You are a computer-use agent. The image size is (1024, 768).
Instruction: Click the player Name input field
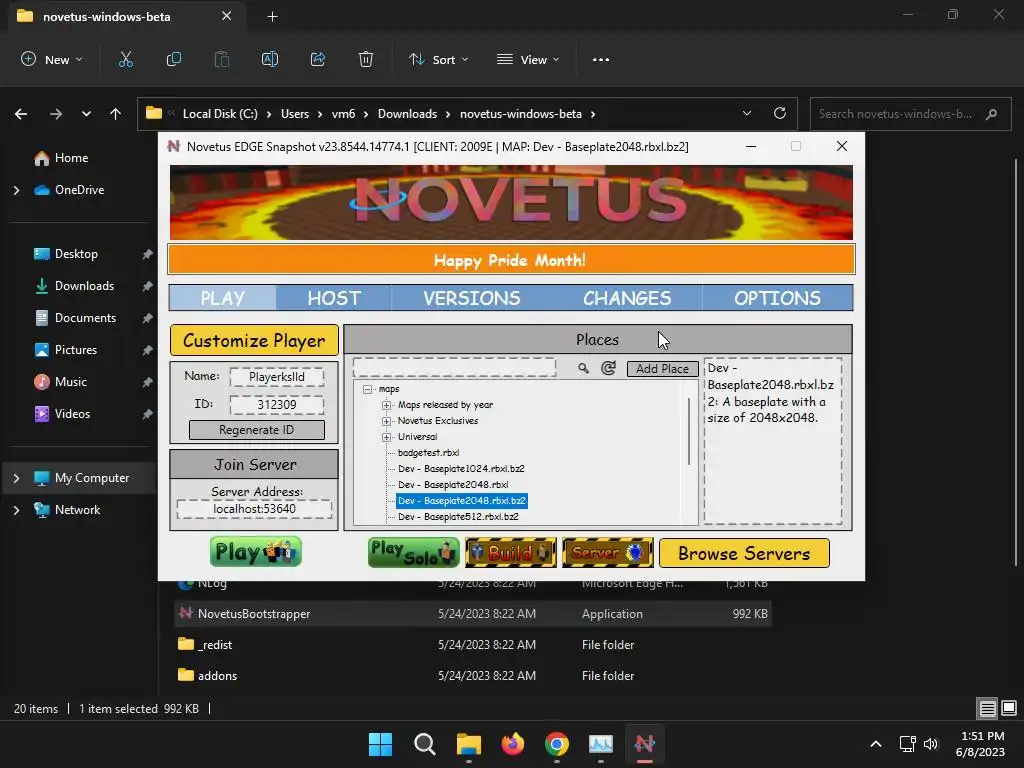point(277,377)
